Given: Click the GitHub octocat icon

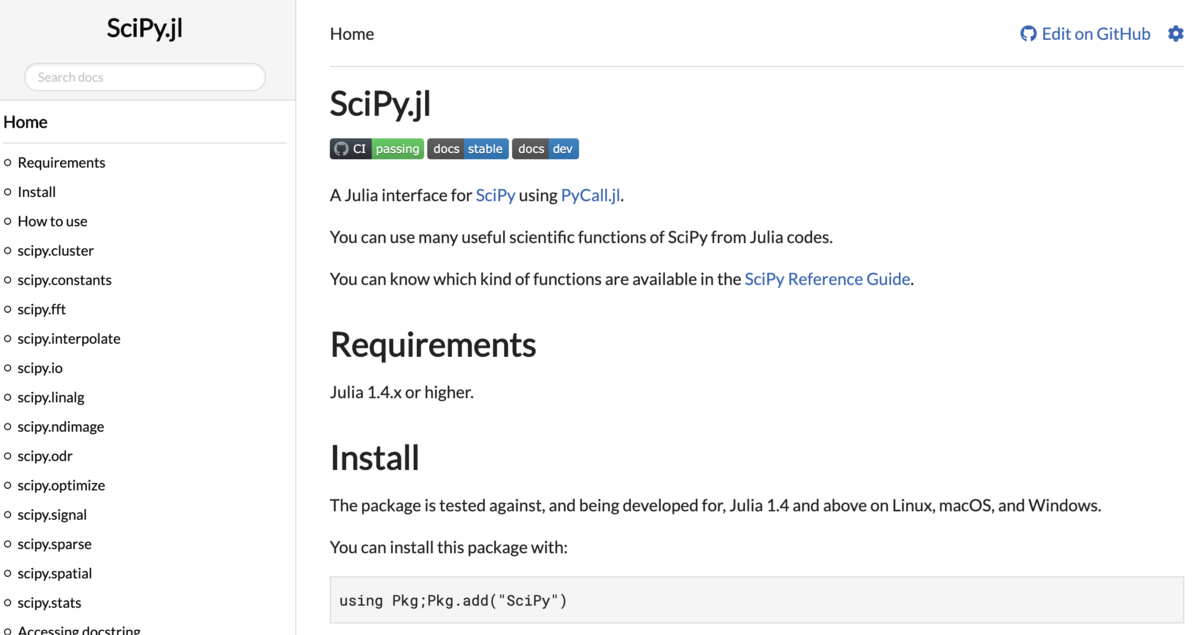Looking at the screenshot, I should tap(1028, 34).
